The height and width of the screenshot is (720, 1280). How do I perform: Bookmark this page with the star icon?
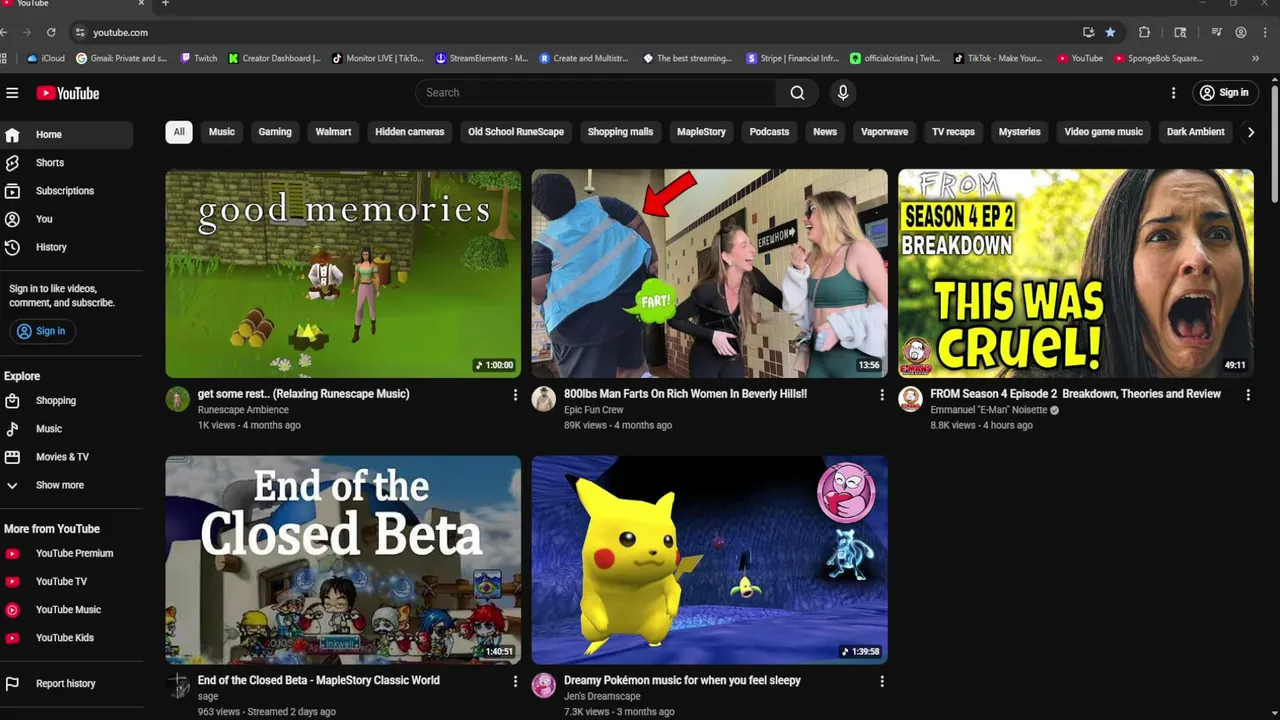(1110, 32)
